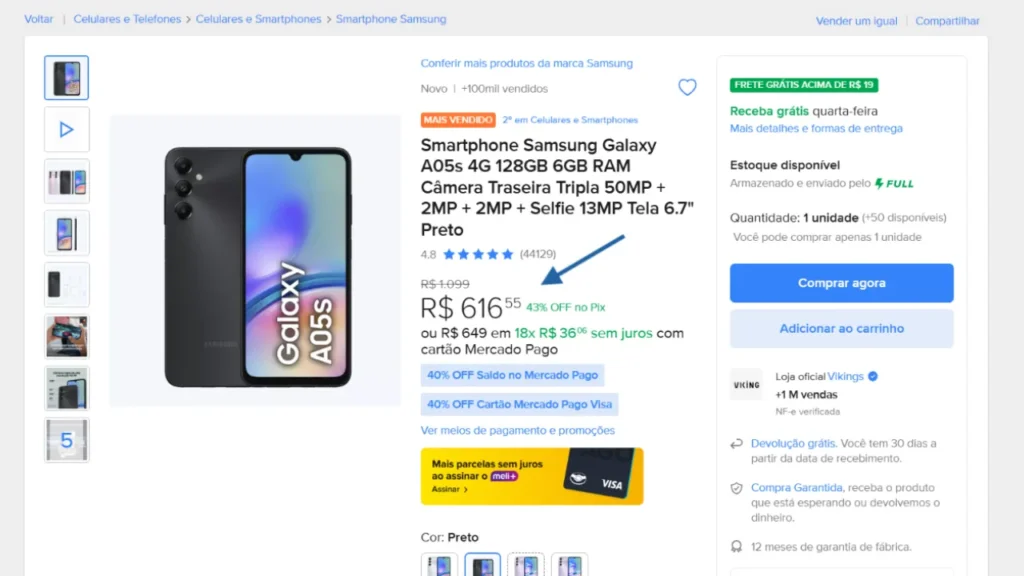
Task: Click the Compra Garantida shield icon
Action: click(x=737, y=488)
